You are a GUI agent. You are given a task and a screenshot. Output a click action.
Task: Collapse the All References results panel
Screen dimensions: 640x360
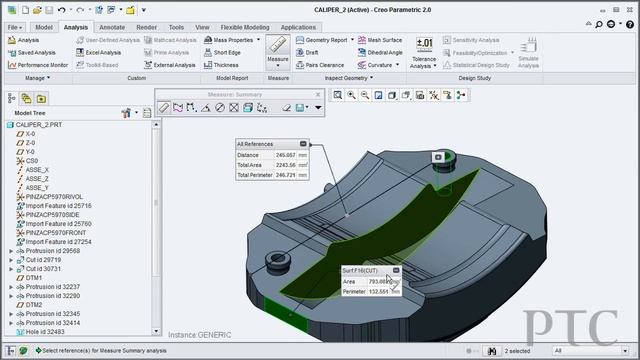(x=303, y=144)
